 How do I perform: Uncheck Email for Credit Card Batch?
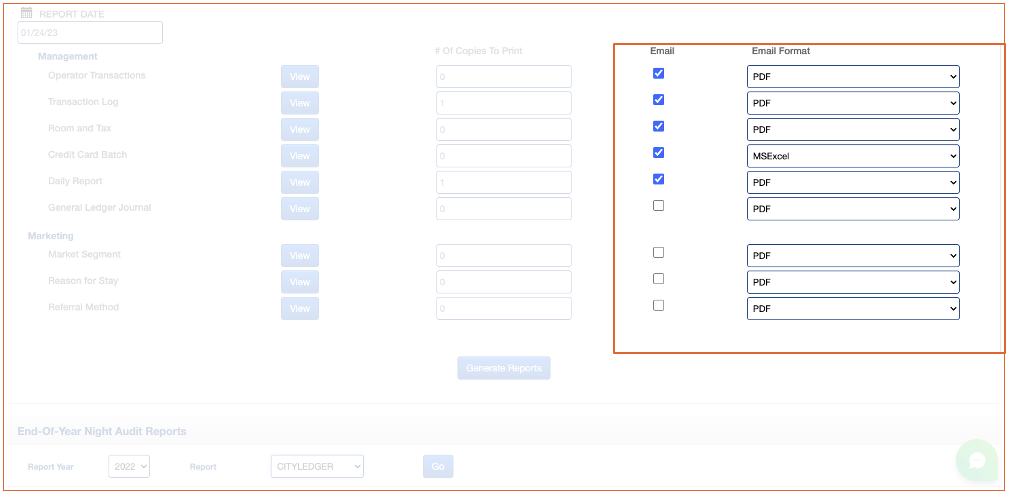pyautogui.click(x=658, y=153)
